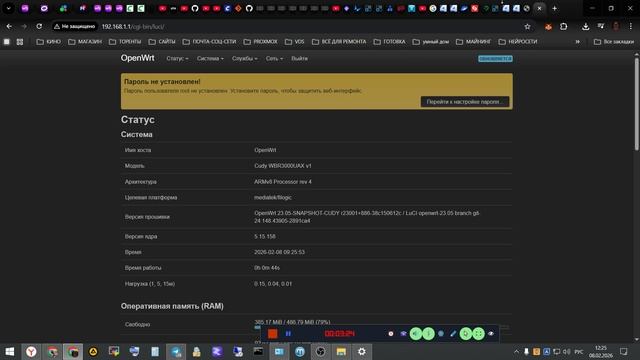Select model value Cudy WBR3000UAX v1
The height and width of the screenshot is (360, 640).
[282, 166]
